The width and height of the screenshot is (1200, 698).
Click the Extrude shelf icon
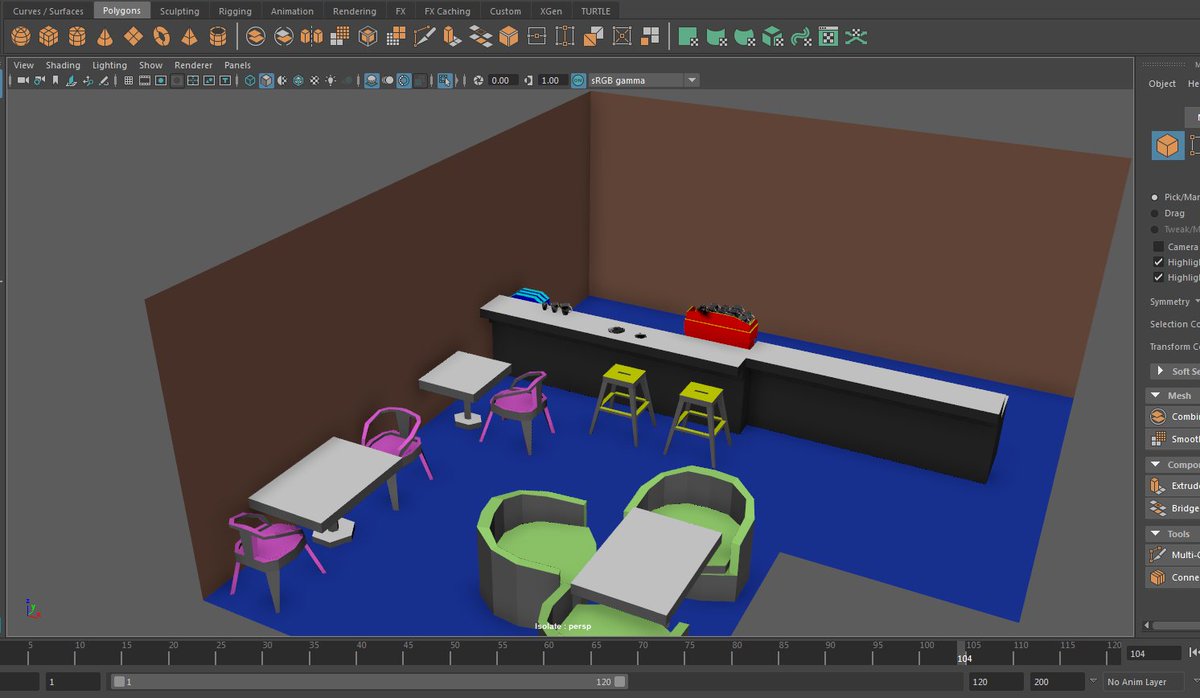452,37
